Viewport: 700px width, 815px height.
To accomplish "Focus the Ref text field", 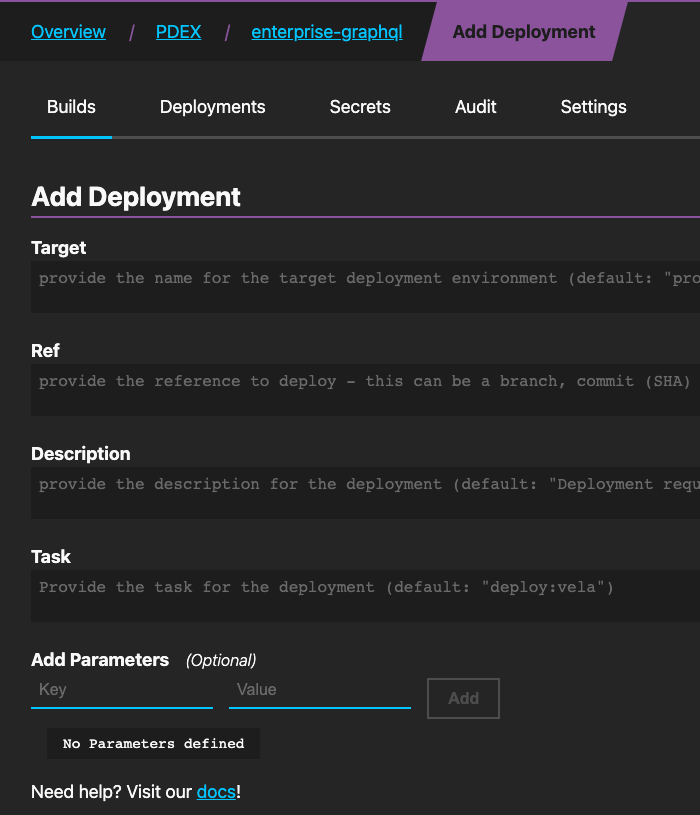I will click(x=365, y=390).
